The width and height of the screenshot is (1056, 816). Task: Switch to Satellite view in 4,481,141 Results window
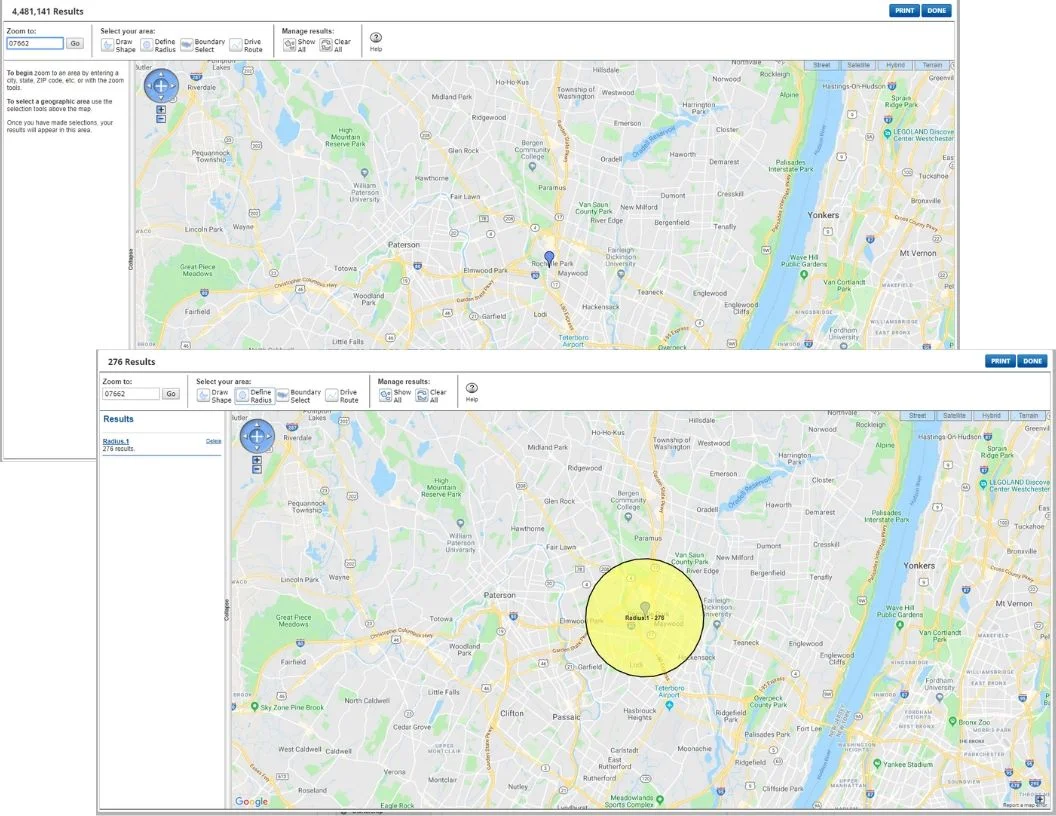coord(858,65)
